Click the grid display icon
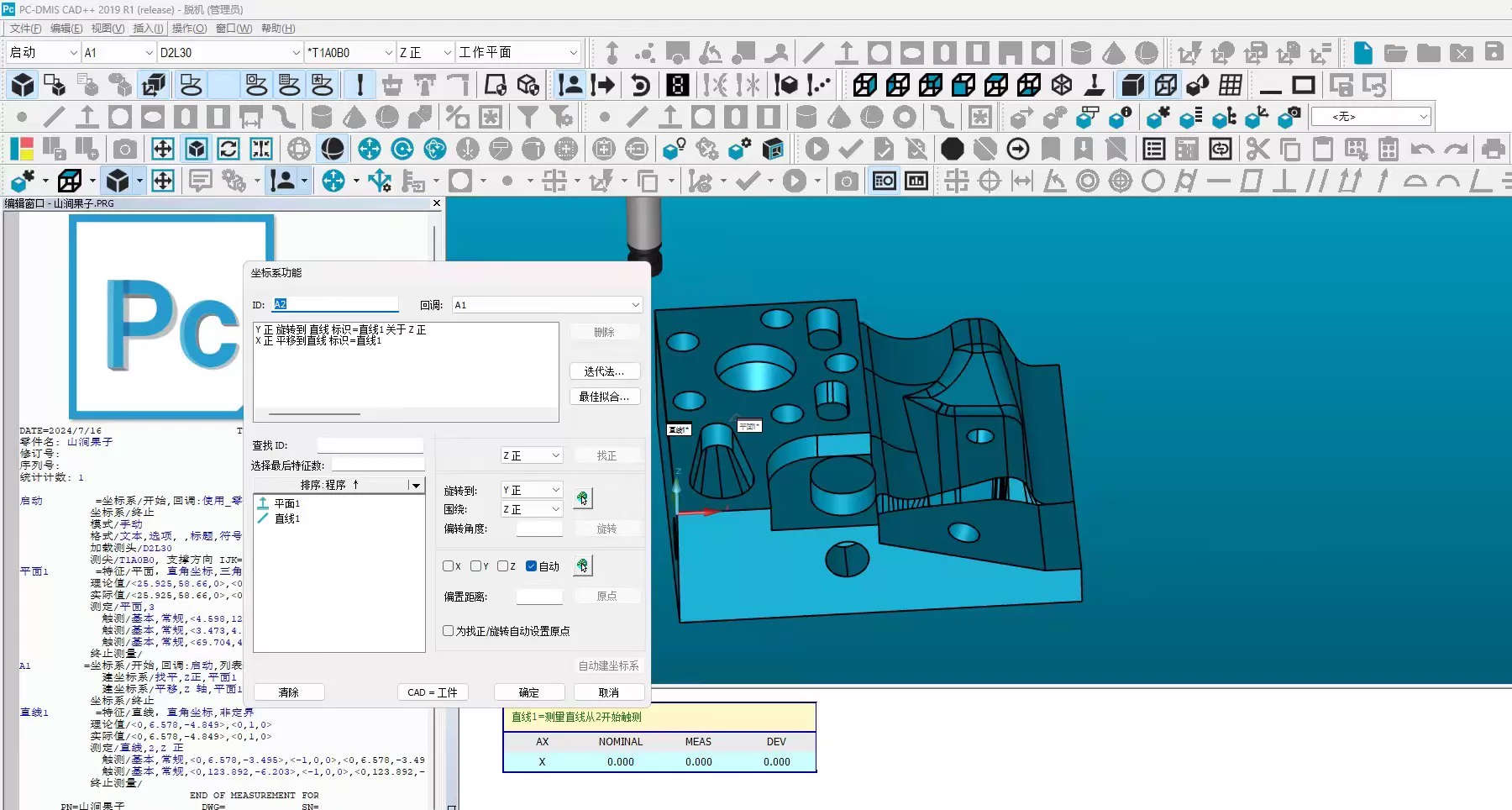This screenshot has width=1512, height=810. pos(1231,85)
